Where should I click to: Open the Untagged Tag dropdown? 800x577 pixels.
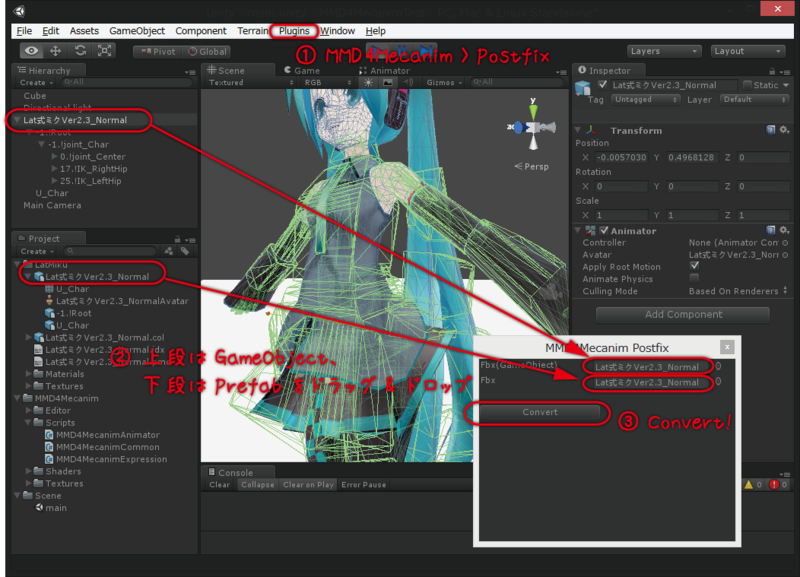click(645, 100)
